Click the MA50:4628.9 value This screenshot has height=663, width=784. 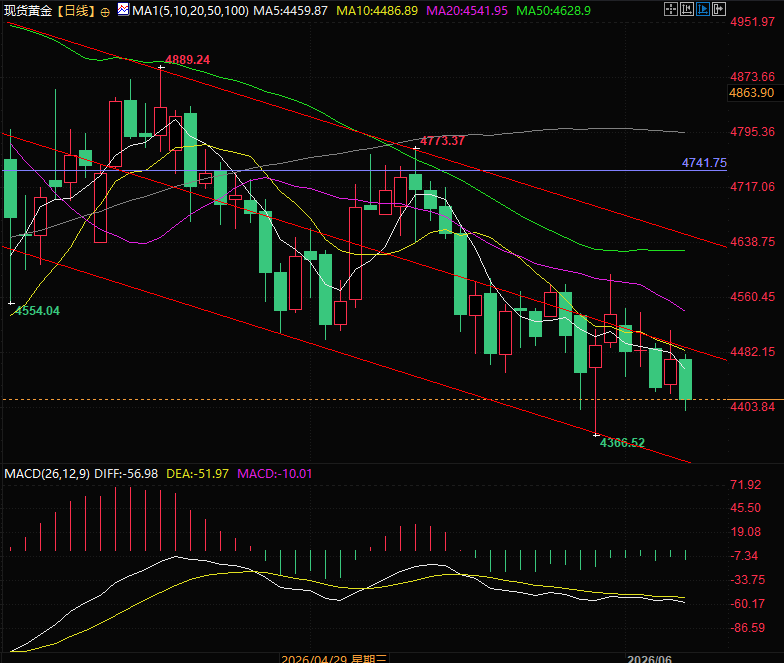(x=553, y=10)
